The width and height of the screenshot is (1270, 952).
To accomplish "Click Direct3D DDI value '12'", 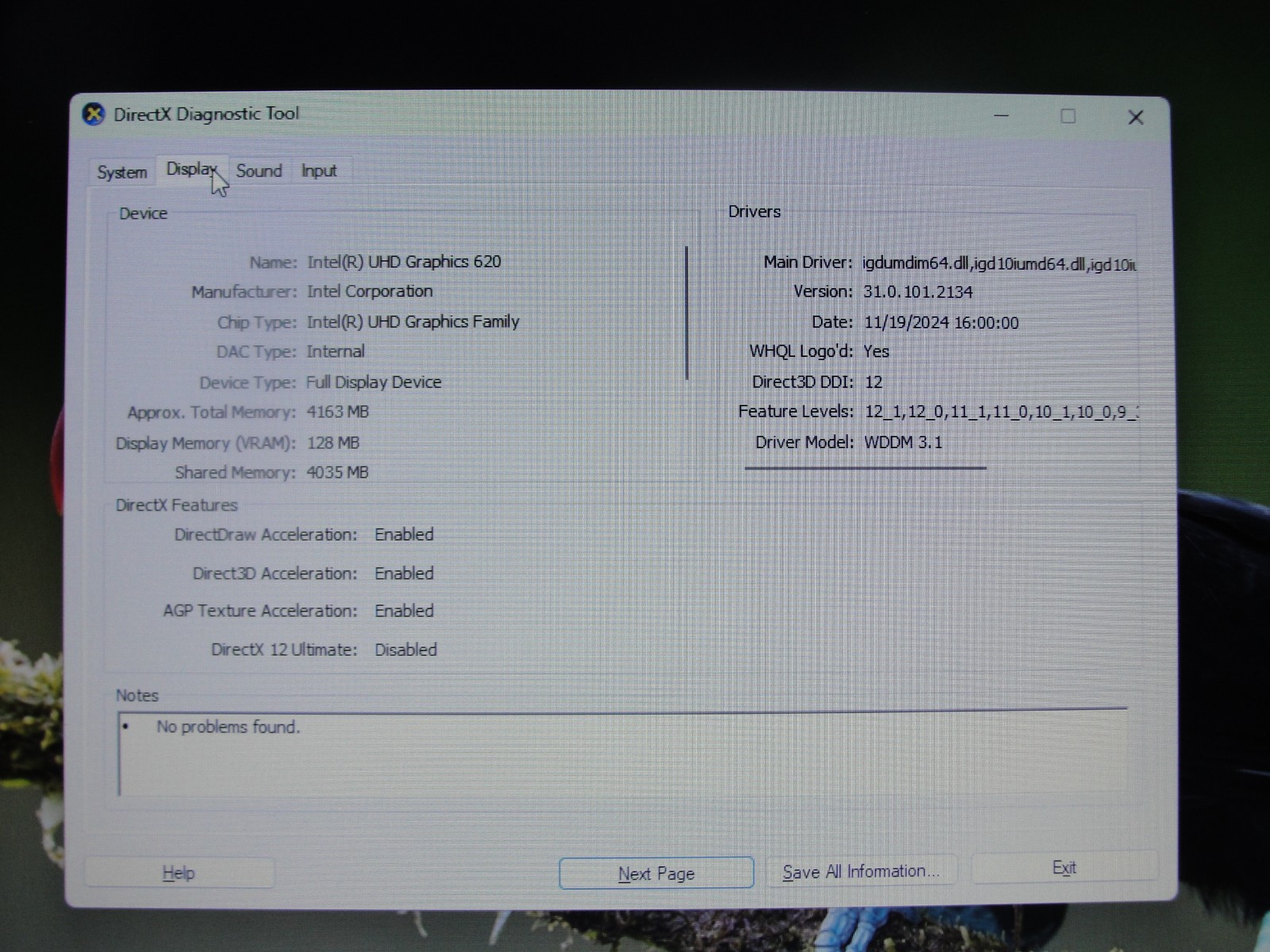I will tap(874, 382).
